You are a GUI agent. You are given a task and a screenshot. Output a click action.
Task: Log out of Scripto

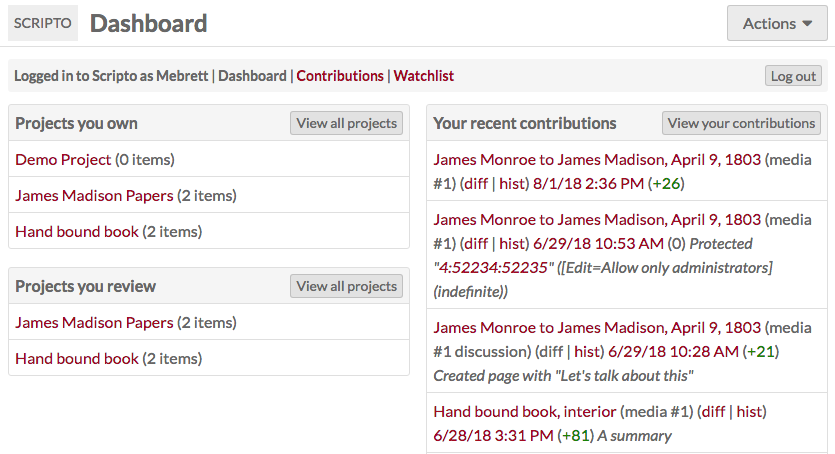pyautogui.click(x=793, y=76)
